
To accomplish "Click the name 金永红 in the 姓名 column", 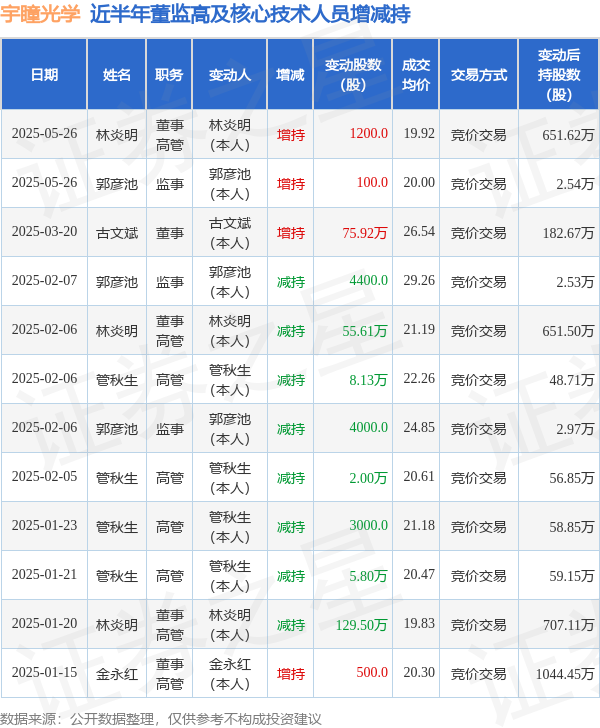I will [x=117, y=674].
